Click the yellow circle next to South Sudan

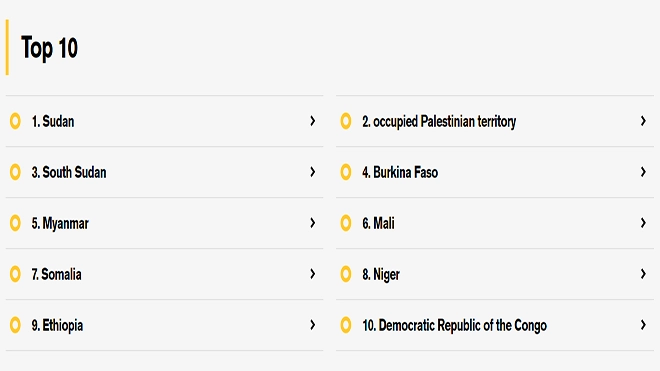tap(15, 172)
